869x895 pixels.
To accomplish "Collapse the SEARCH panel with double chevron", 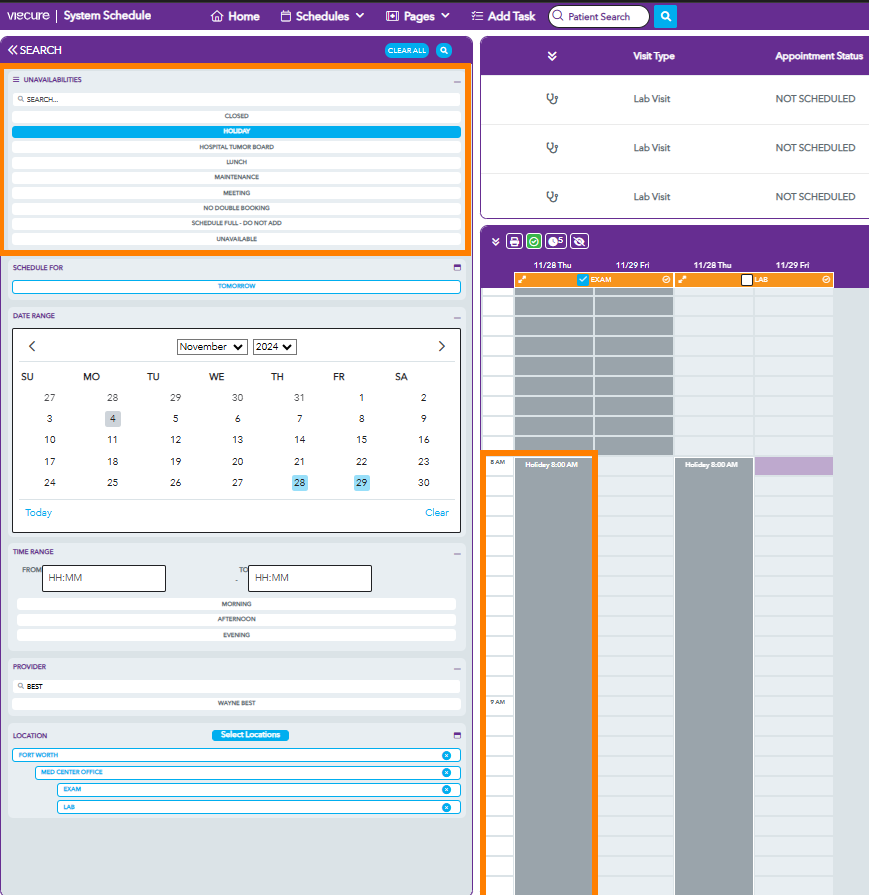I will 13,50.
